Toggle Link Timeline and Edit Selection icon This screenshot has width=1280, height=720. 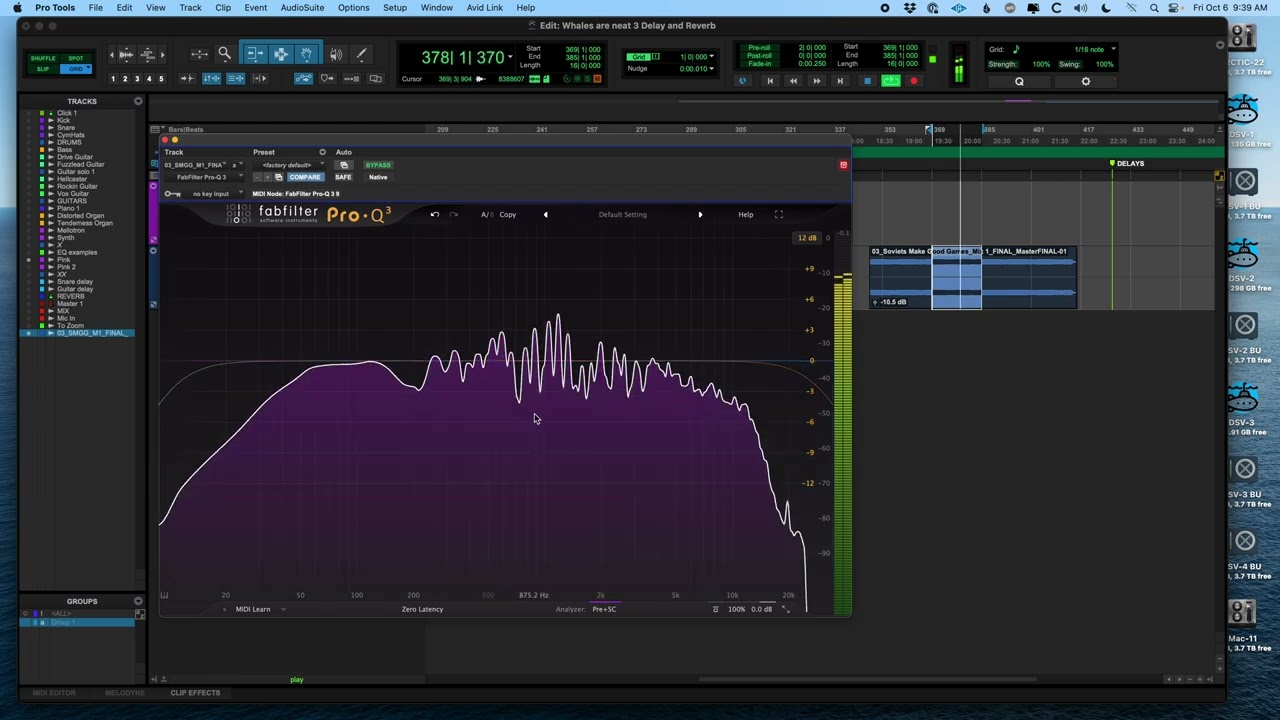point(211,78)
